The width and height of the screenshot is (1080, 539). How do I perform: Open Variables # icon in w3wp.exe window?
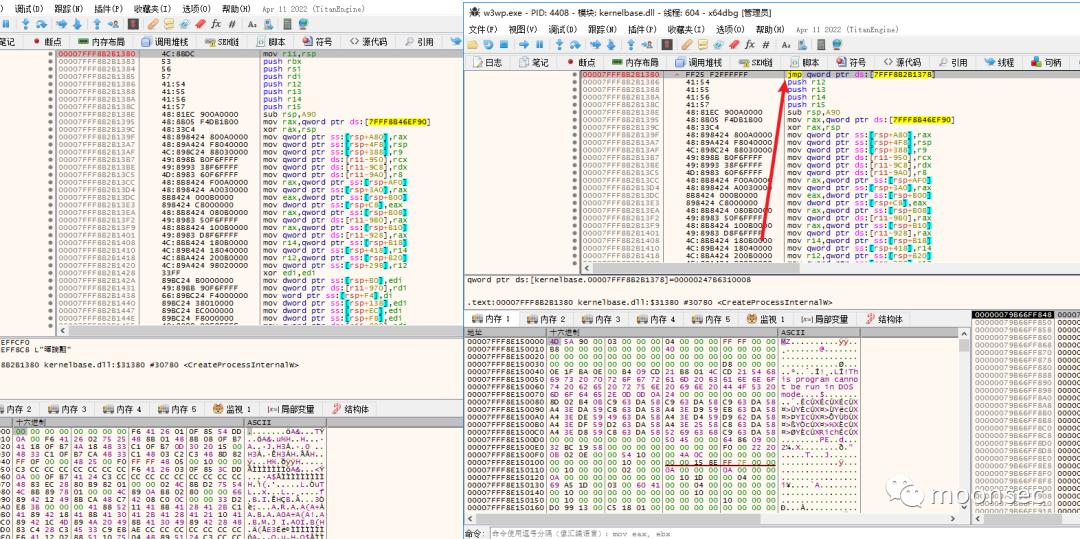pos(766,45)
